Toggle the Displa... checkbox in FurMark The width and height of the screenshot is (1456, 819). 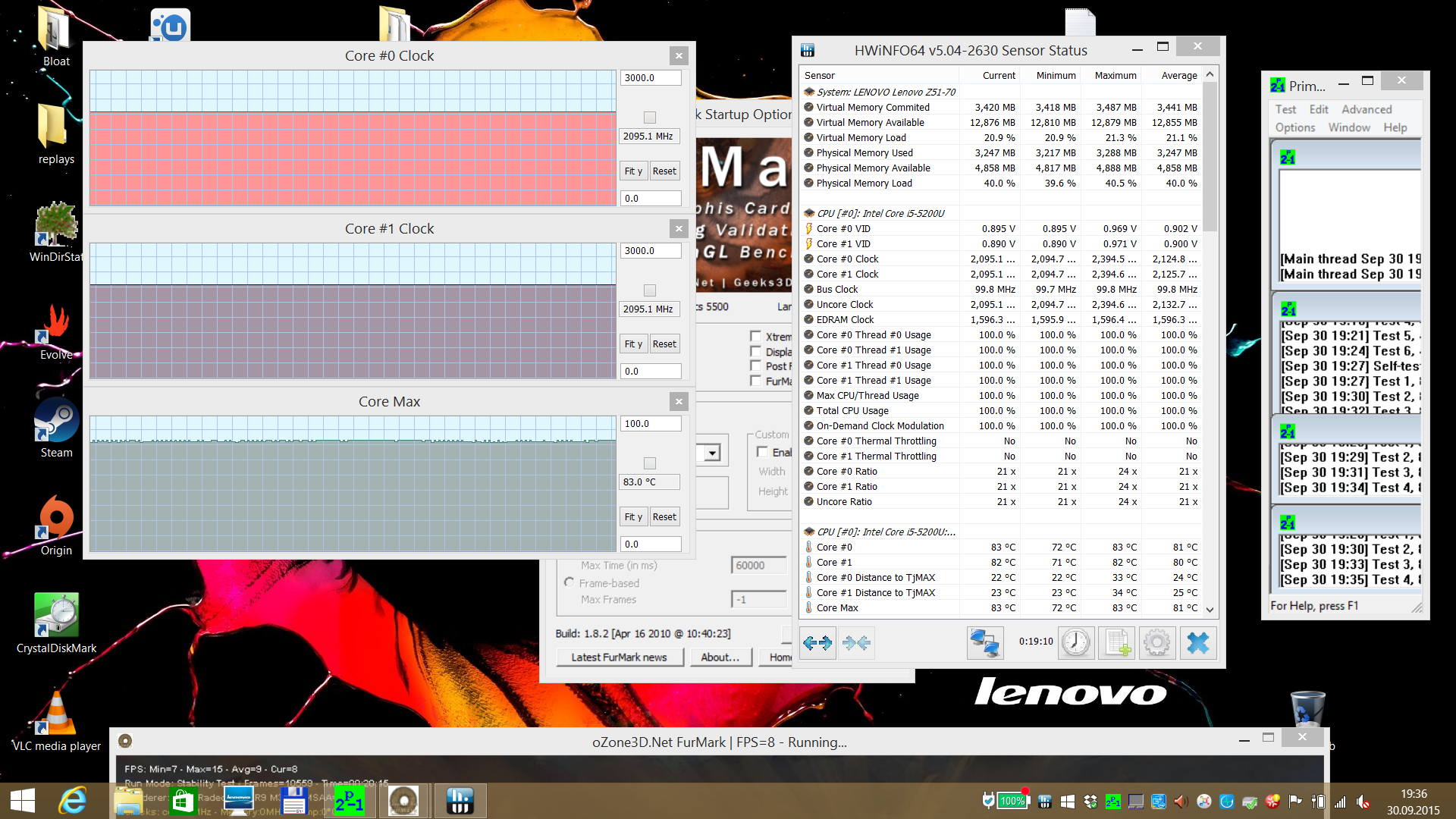(x=755, y=351)
